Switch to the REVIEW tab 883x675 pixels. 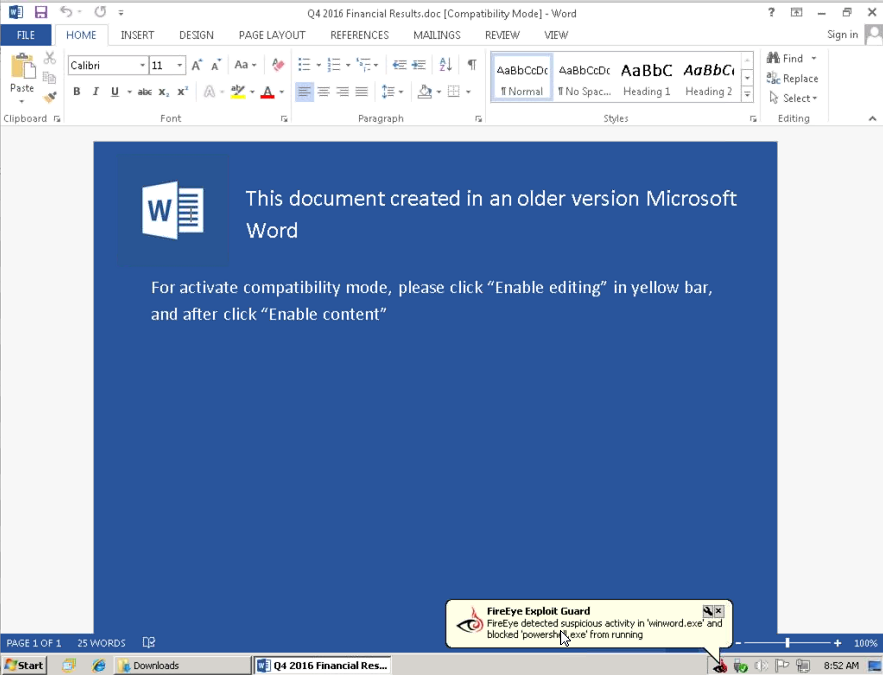pos(502,35)
